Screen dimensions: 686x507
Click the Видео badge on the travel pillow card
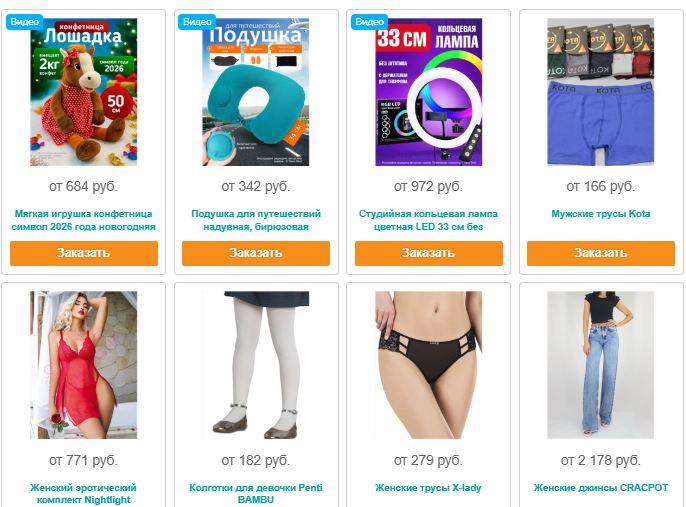197,21
